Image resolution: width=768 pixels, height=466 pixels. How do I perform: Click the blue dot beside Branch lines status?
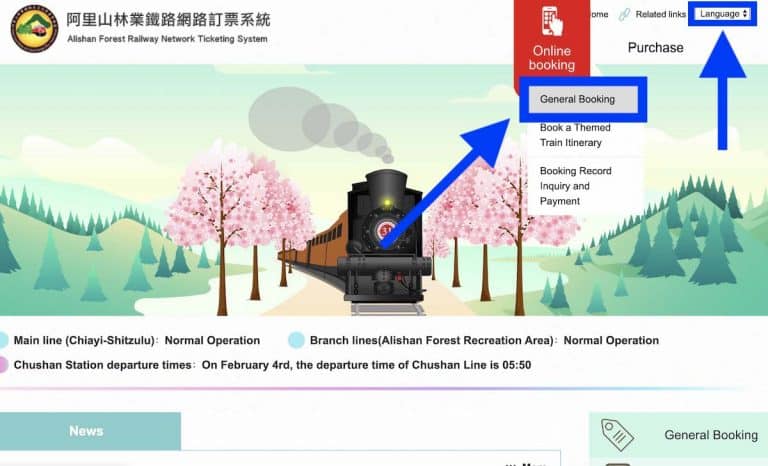(x=296, y=340)
